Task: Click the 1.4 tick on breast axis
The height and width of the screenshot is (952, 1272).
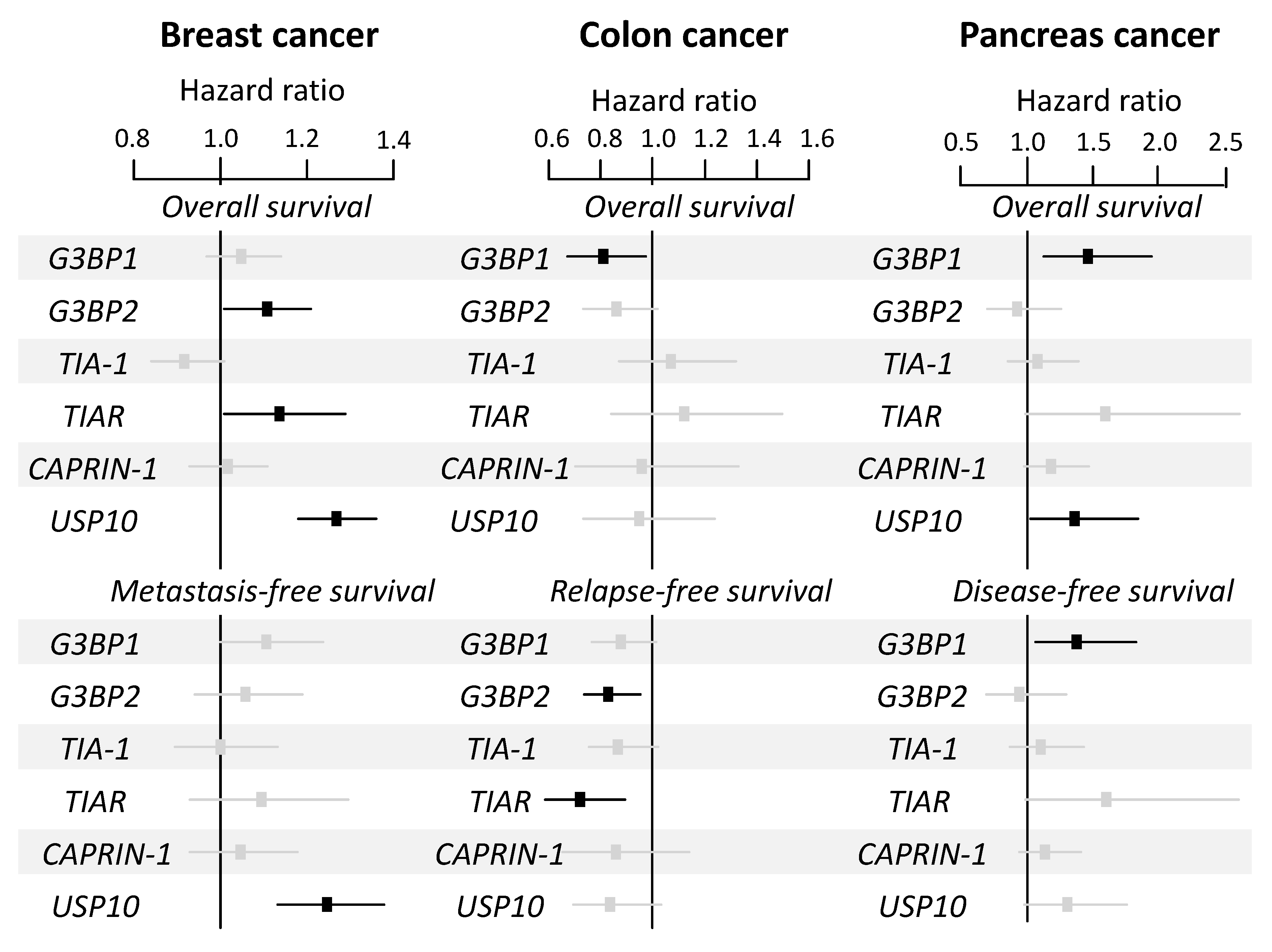Action: coord(394,140)
